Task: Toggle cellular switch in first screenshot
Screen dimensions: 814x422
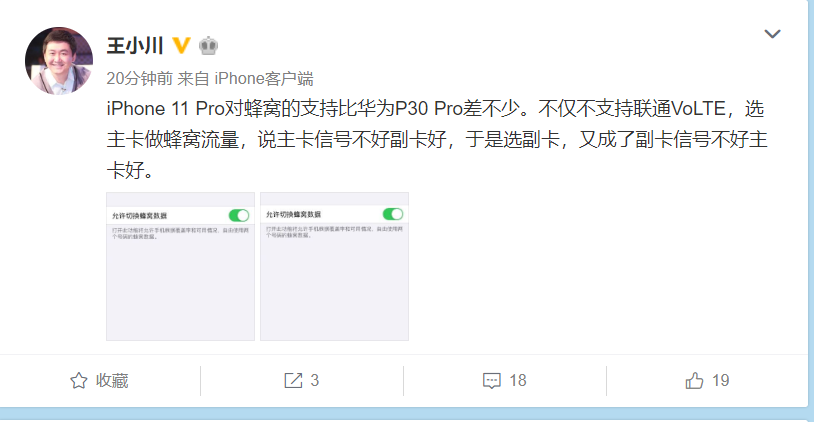Action: [239, 215]
